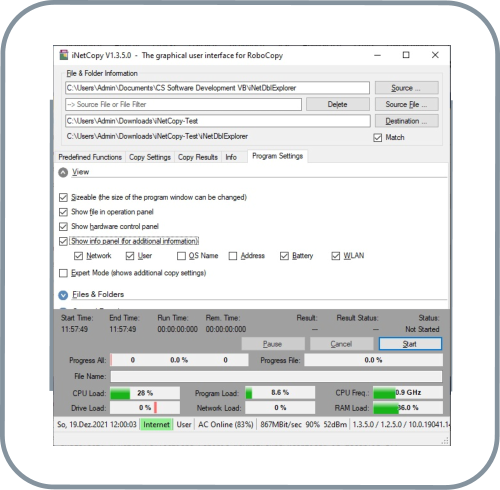Click the version numbers status entry

pyautogui.click(x=401, y=424)
